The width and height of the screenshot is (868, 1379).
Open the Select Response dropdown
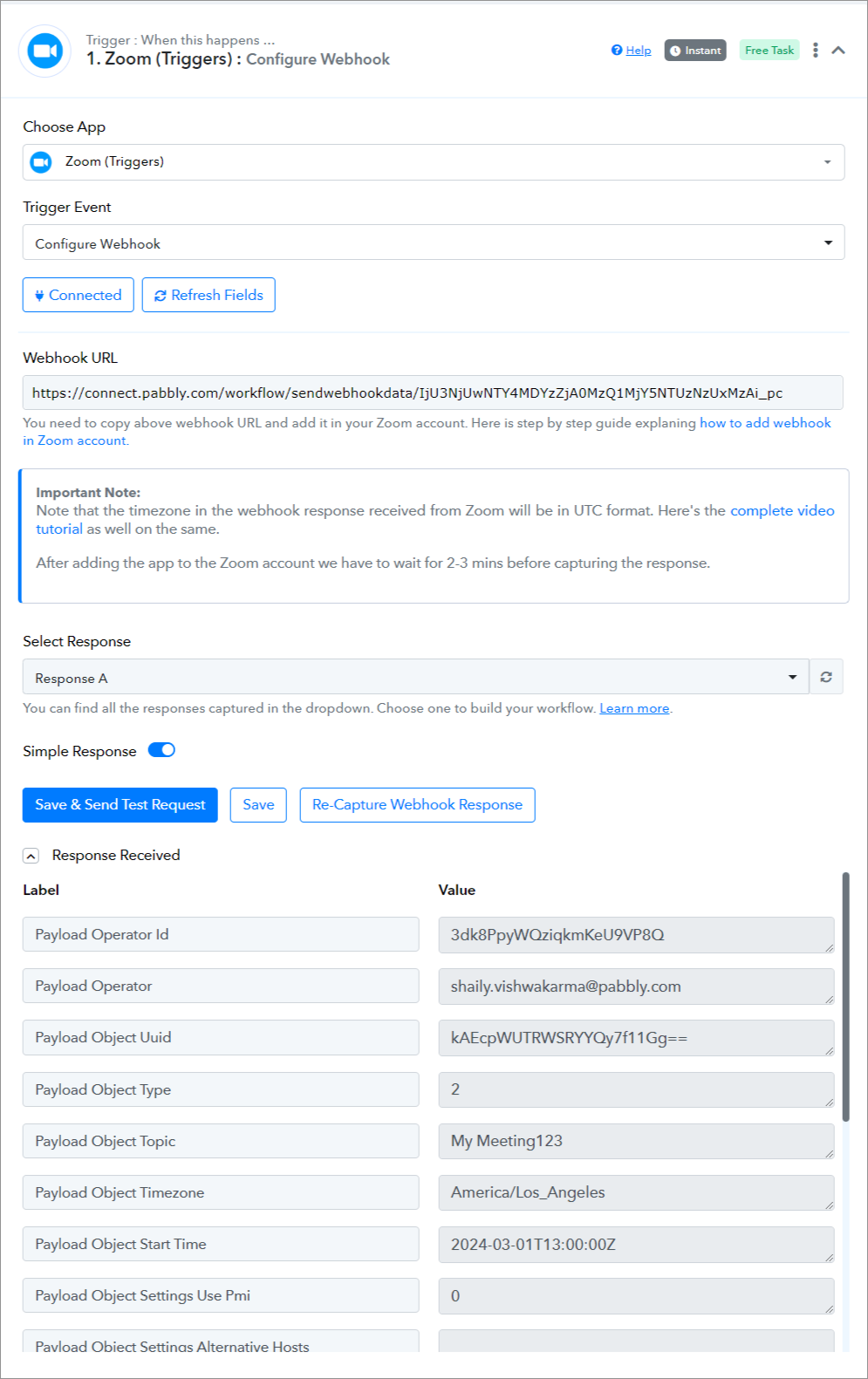[x=416, y=677]
